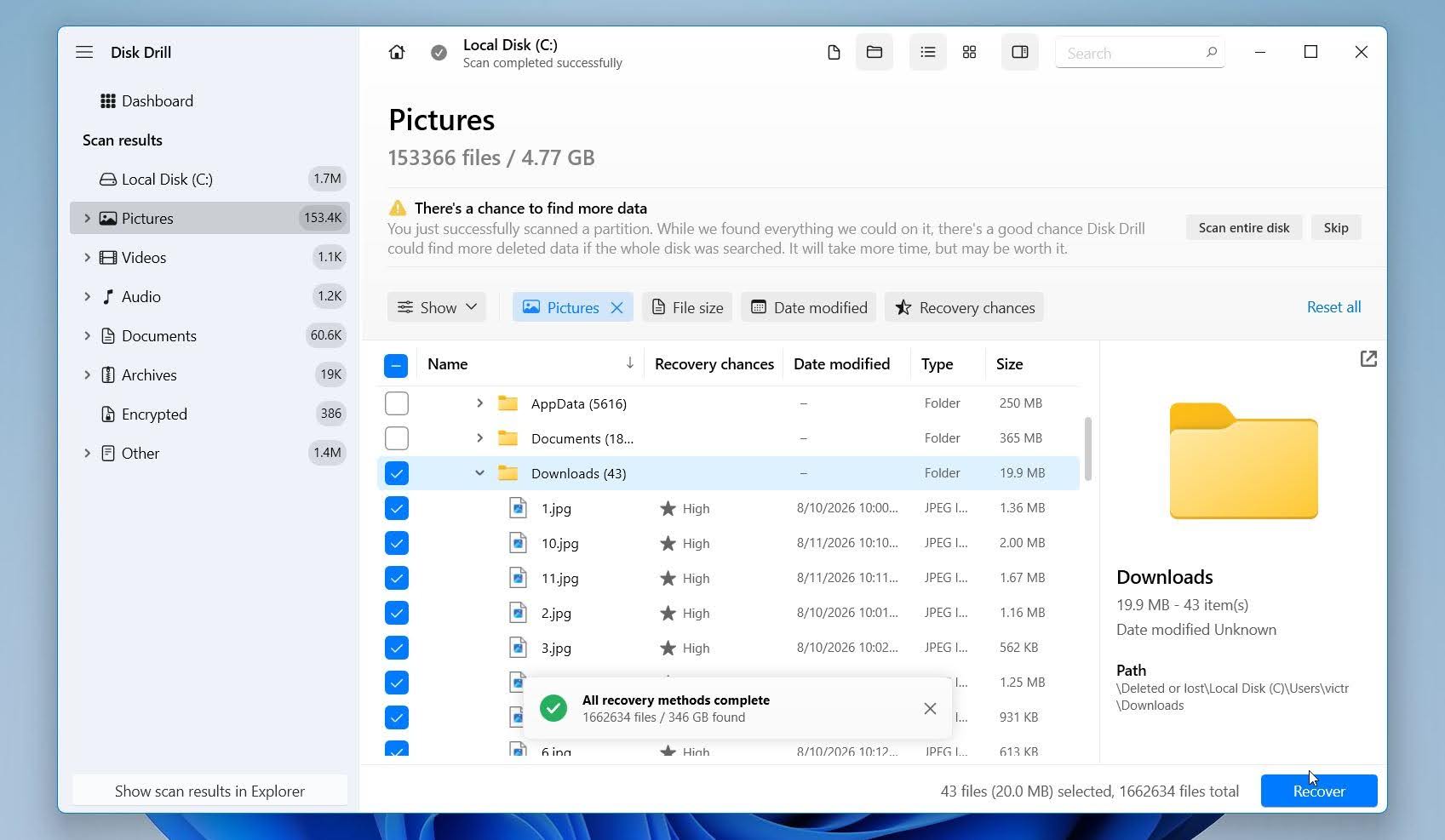Check the AppData folder checkbox
This screenshot has width=1445, height=840.
point(397,403)
